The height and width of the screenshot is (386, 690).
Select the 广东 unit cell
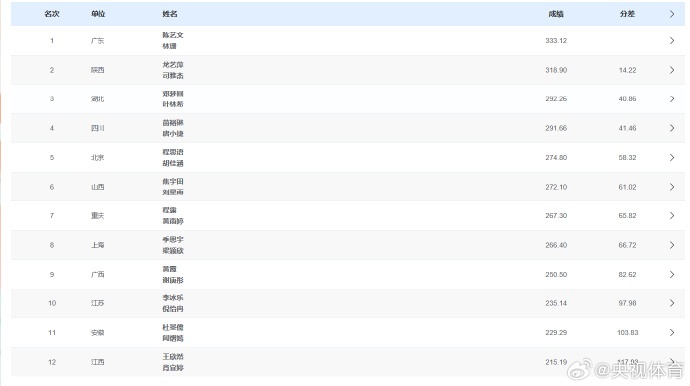tap(98, 40)
